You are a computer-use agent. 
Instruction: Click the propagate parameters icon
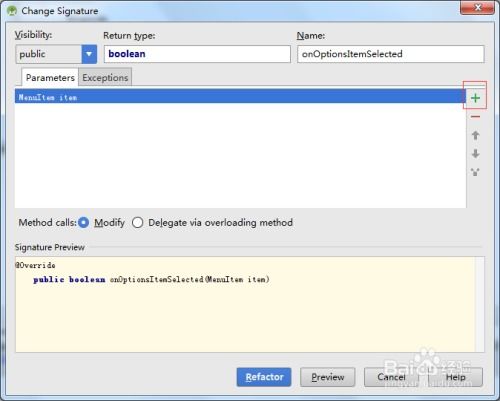tap(475, 172)
